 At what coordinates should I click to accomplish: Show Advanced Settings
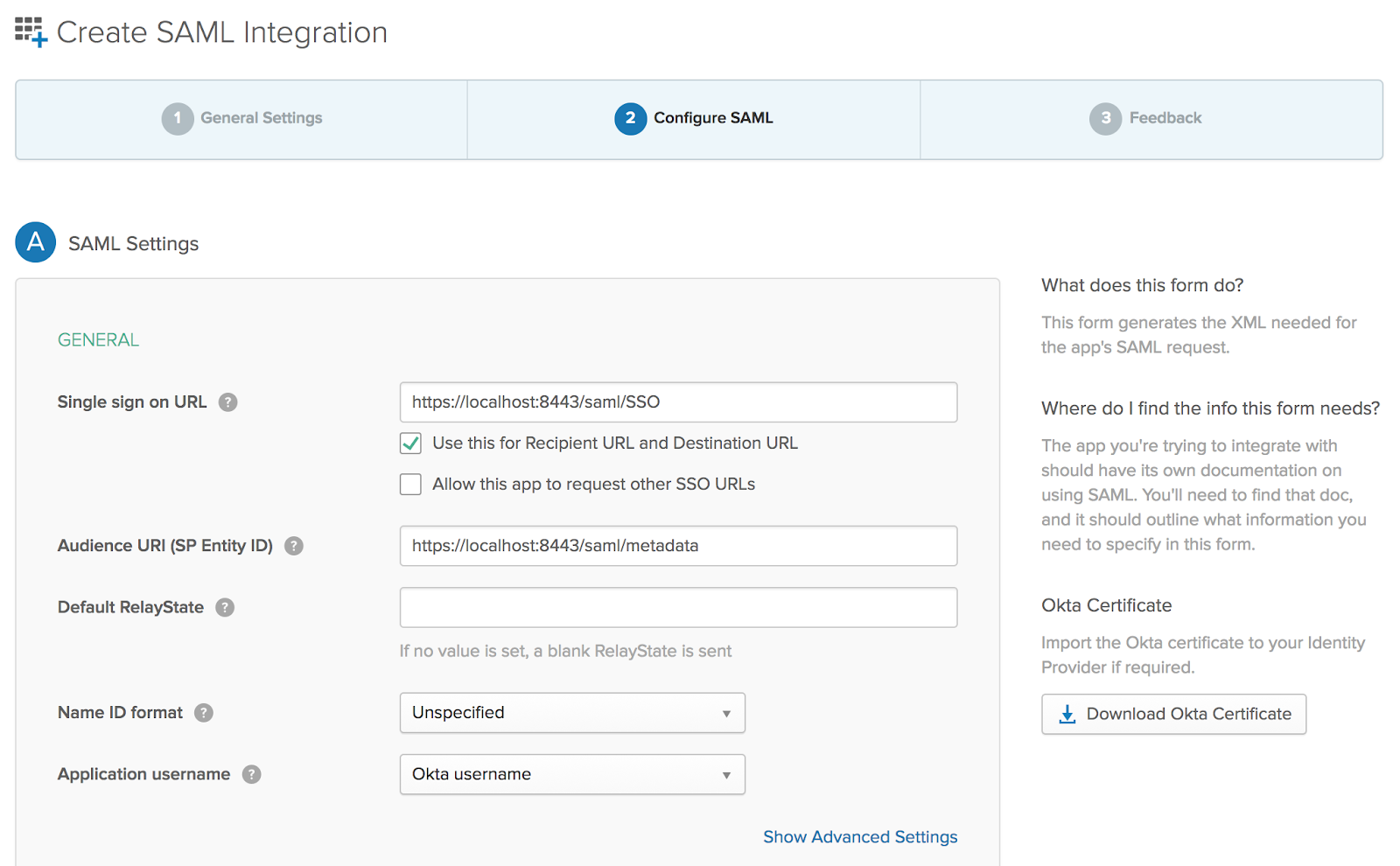pyautogui.click(x=859, y=836)
